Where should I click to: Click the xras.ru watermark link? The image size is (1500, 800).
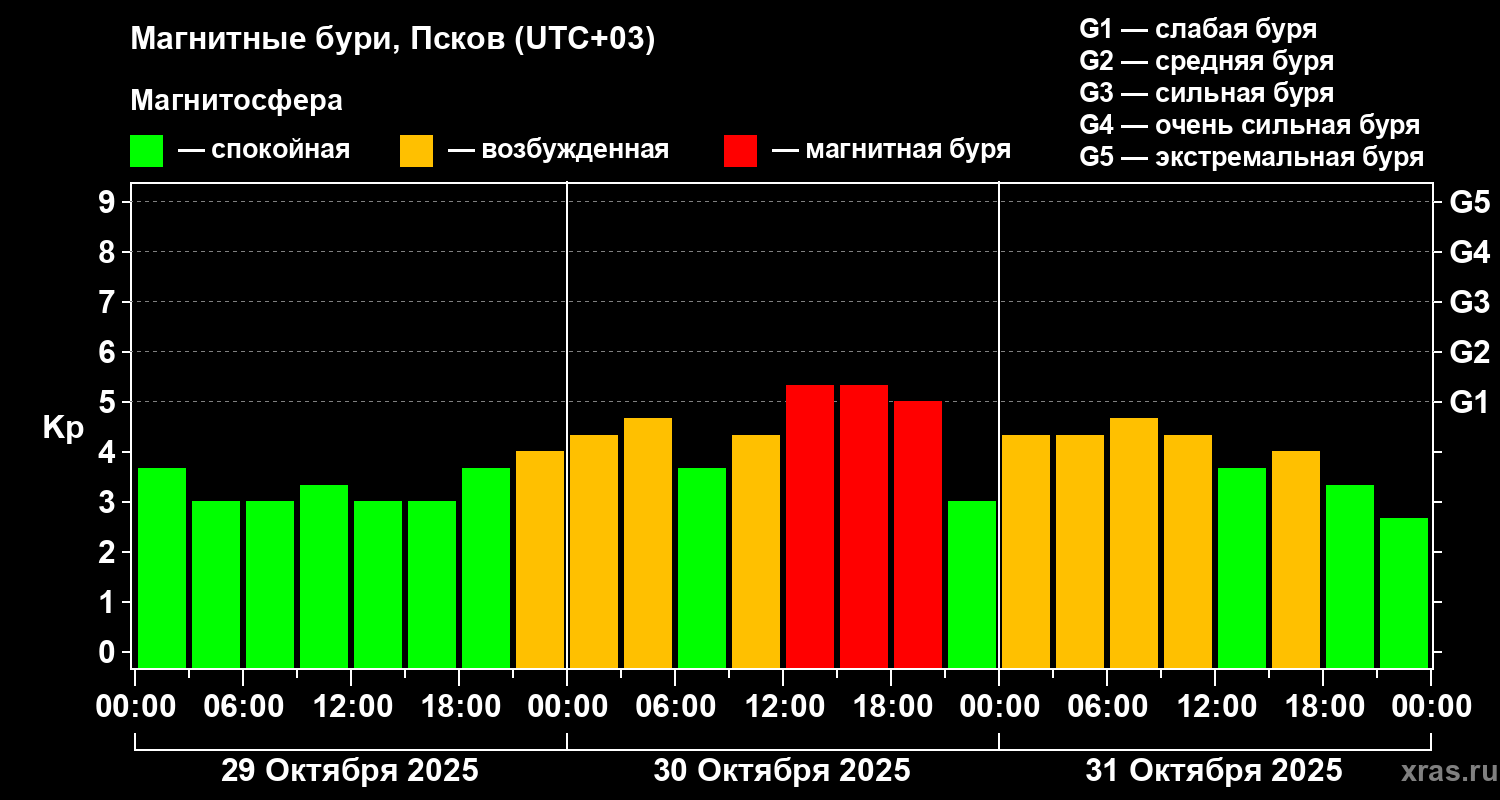pyautogui.click(x=1445, y=771)
